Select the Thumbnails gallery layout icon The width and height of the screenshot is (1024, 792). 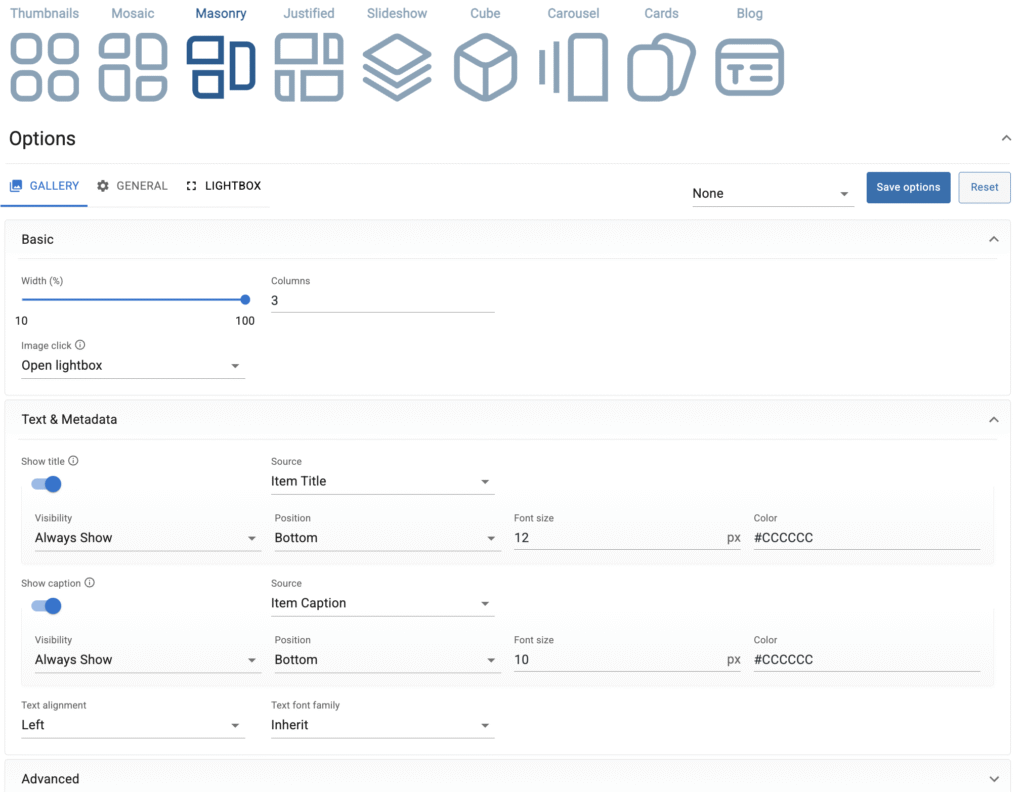45,67
